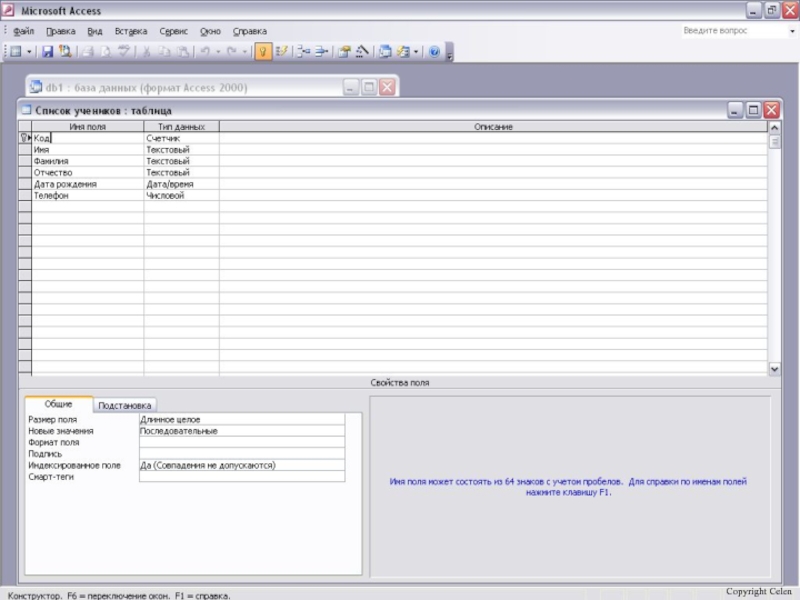Show the Database Window via toolbar icon

[385, 51]
